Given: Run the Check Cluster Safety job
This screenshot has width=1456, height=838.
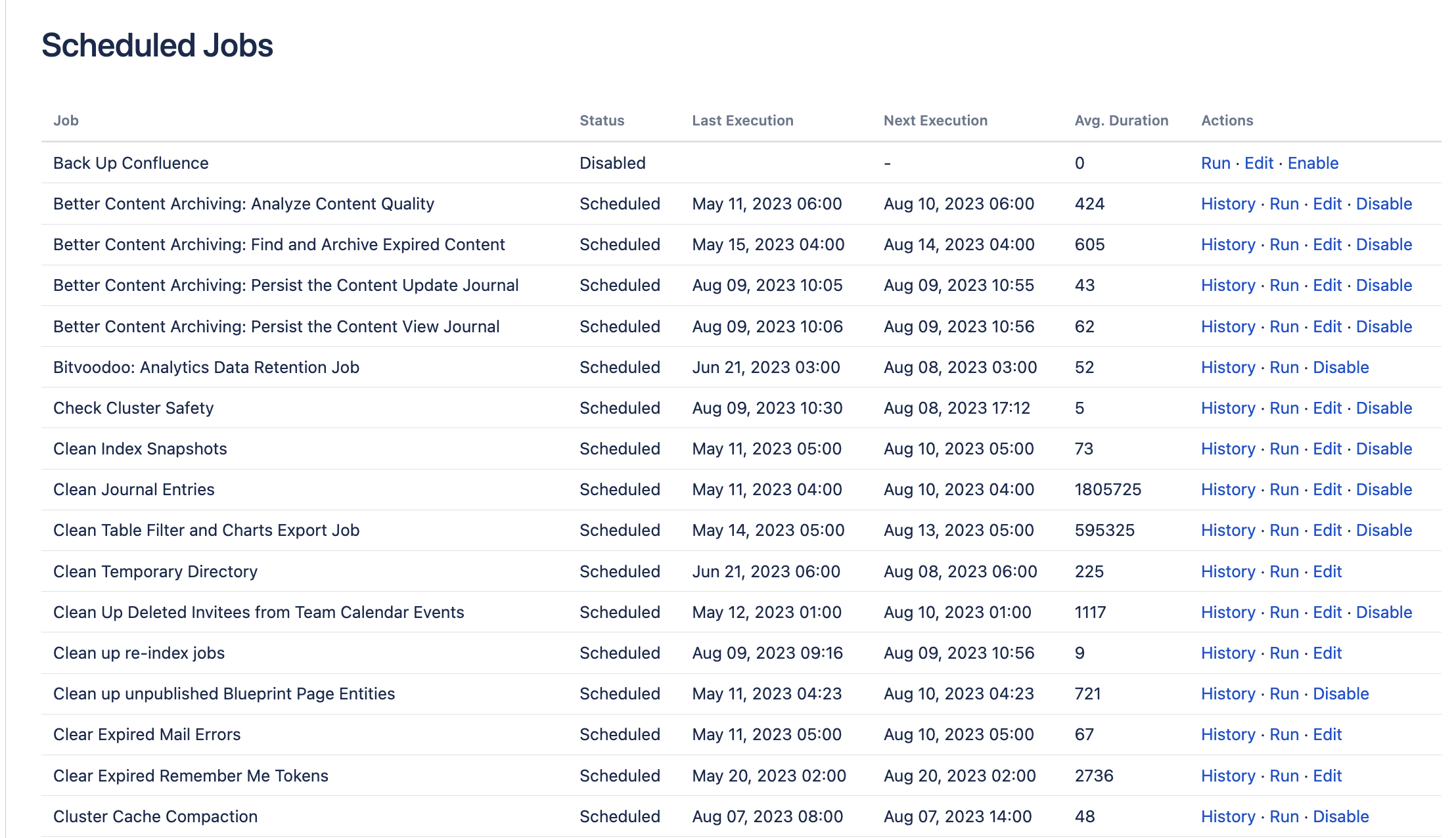Looking at the screenshot, I should click(x=1284, y=408).
